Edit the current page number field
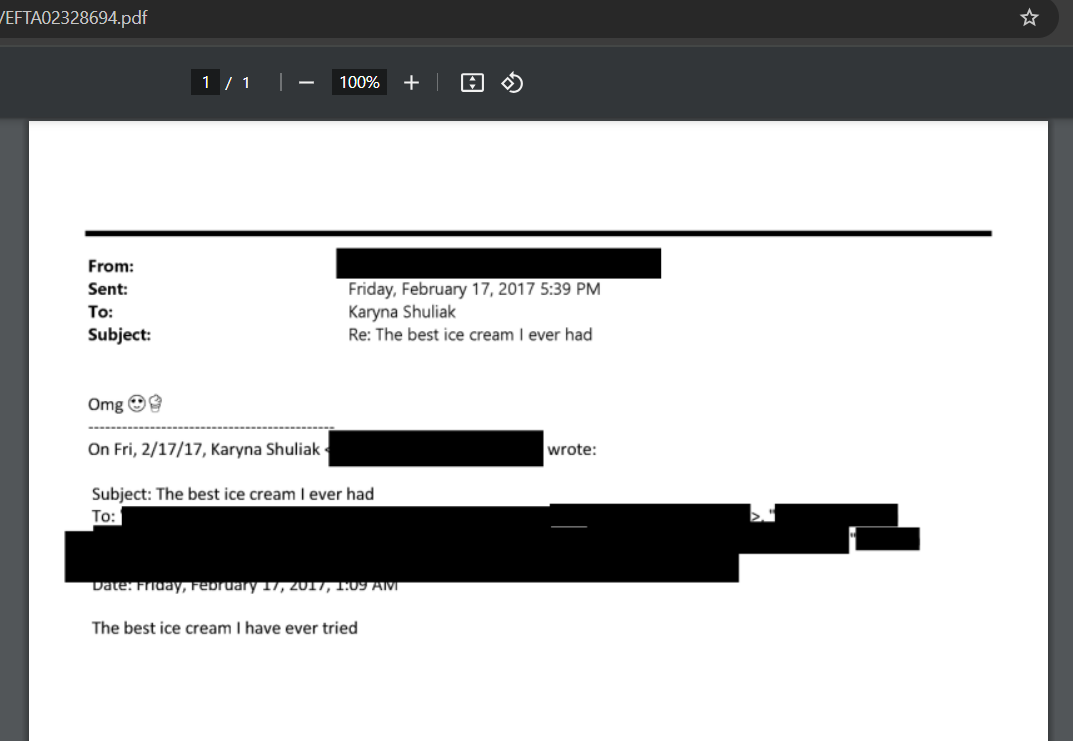 pos(205,83)
